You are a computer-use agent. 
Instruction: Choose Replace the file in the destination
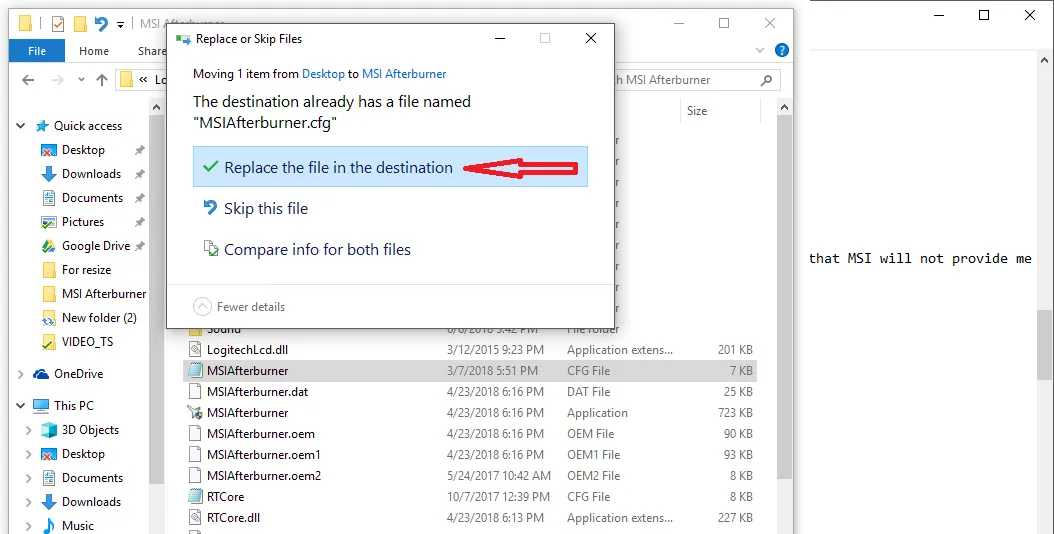click(390, 167)
